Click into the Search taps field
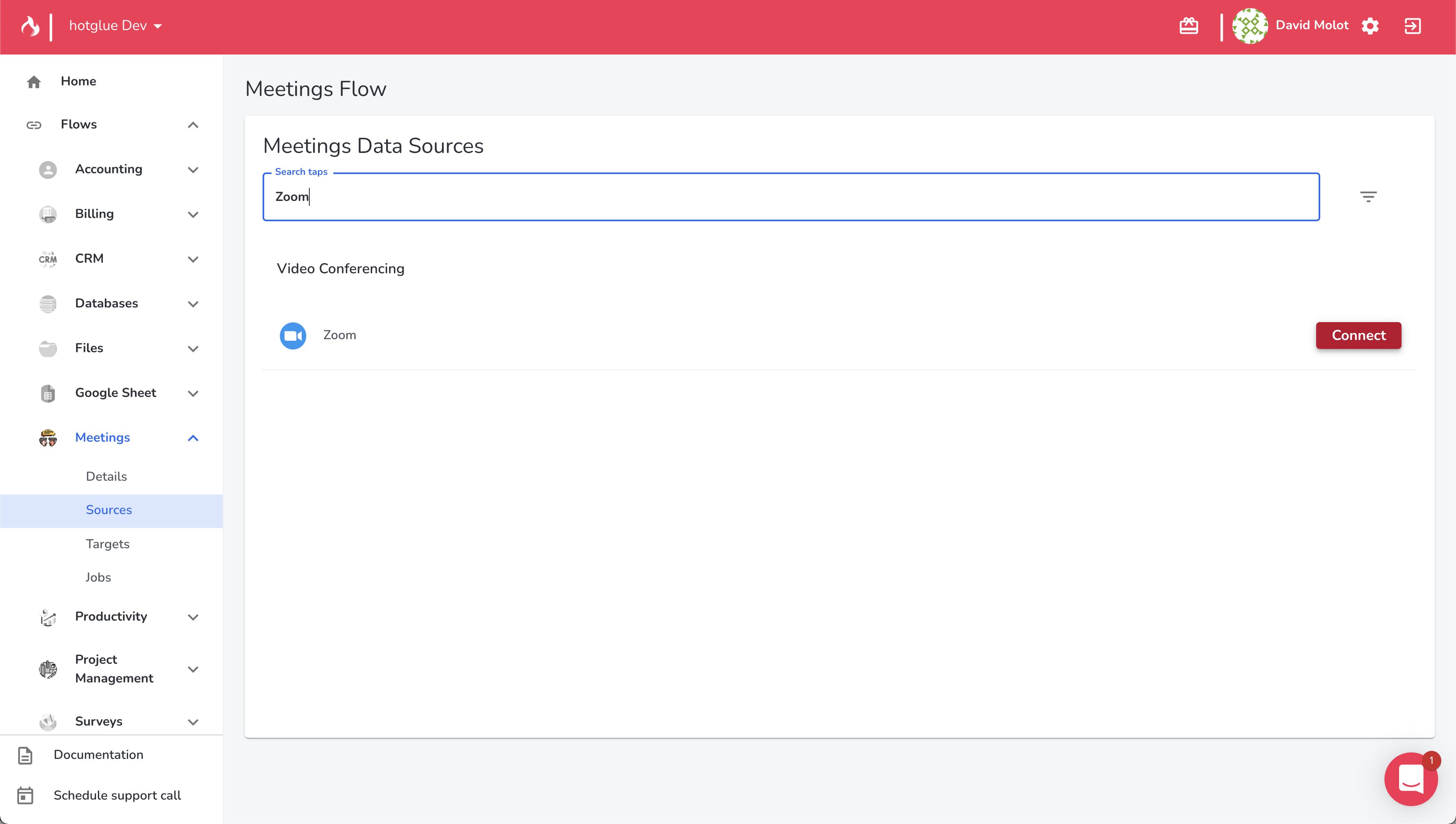The image size is (1456, 824). pyautogui.click(x=791, y=197)
